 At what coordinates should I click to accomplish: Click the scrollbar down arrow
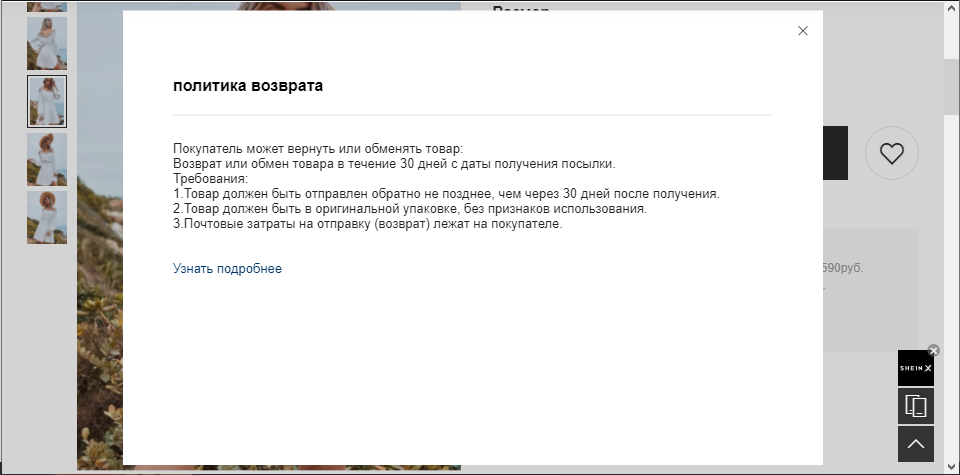tap(951, 466)
